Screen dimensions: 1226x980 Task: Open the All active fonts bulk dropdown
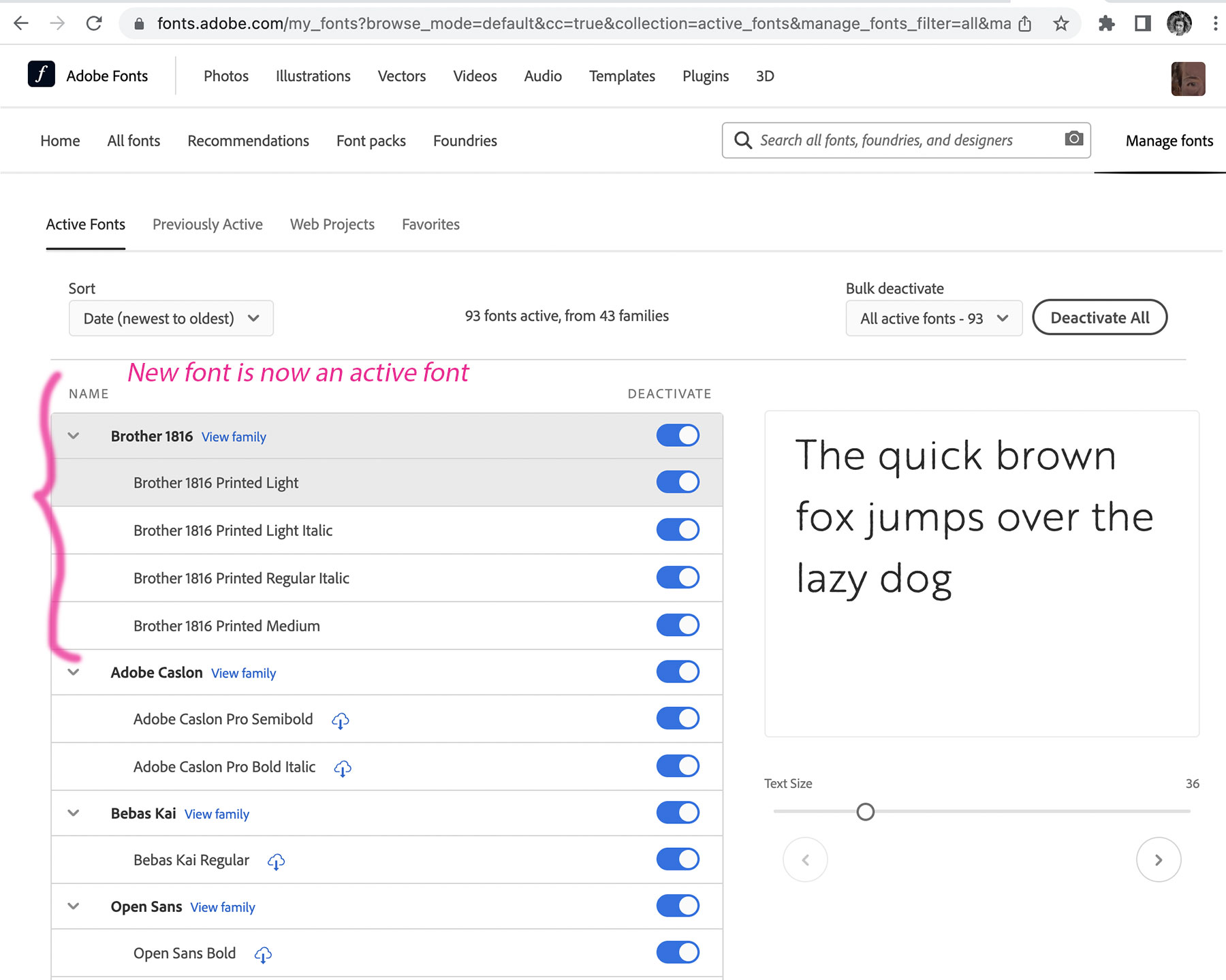click(933, 318)
